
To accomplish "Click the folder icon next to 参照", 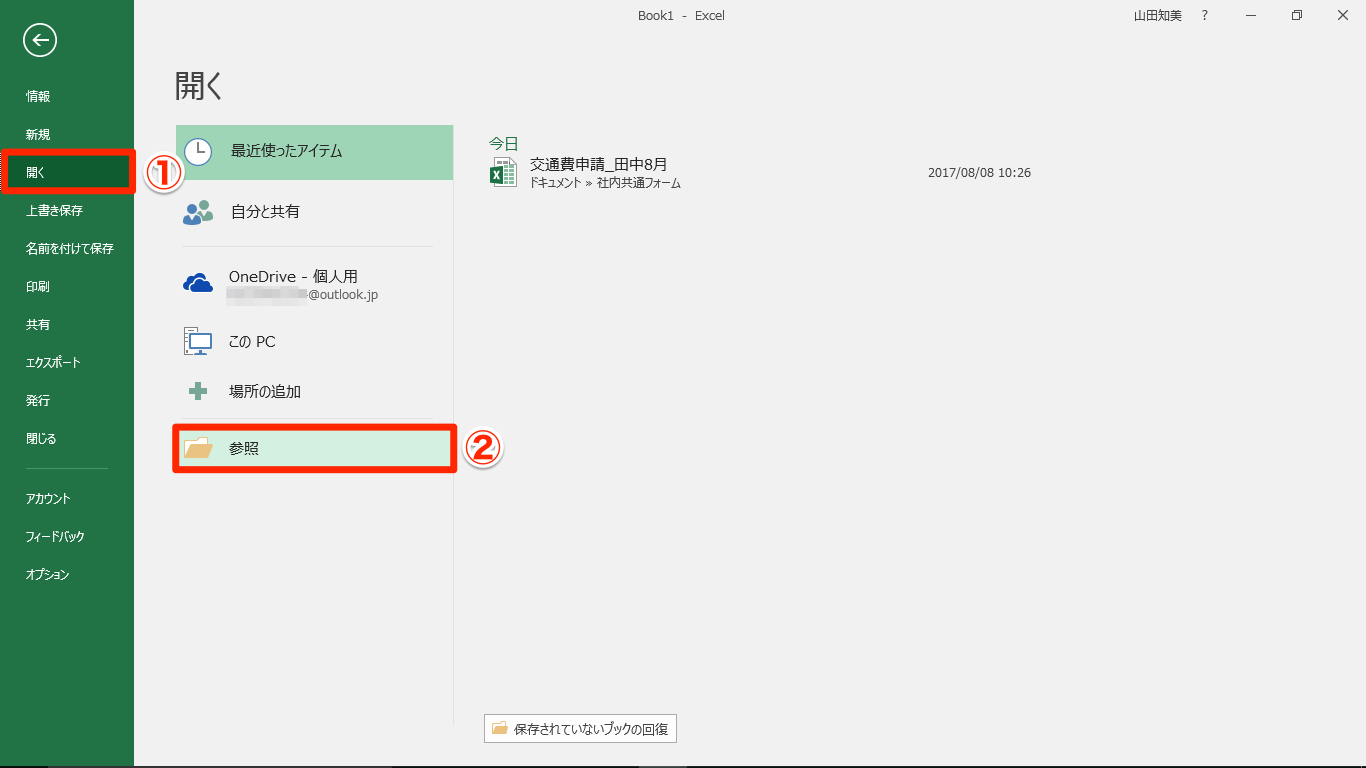I will coord(198,448).
